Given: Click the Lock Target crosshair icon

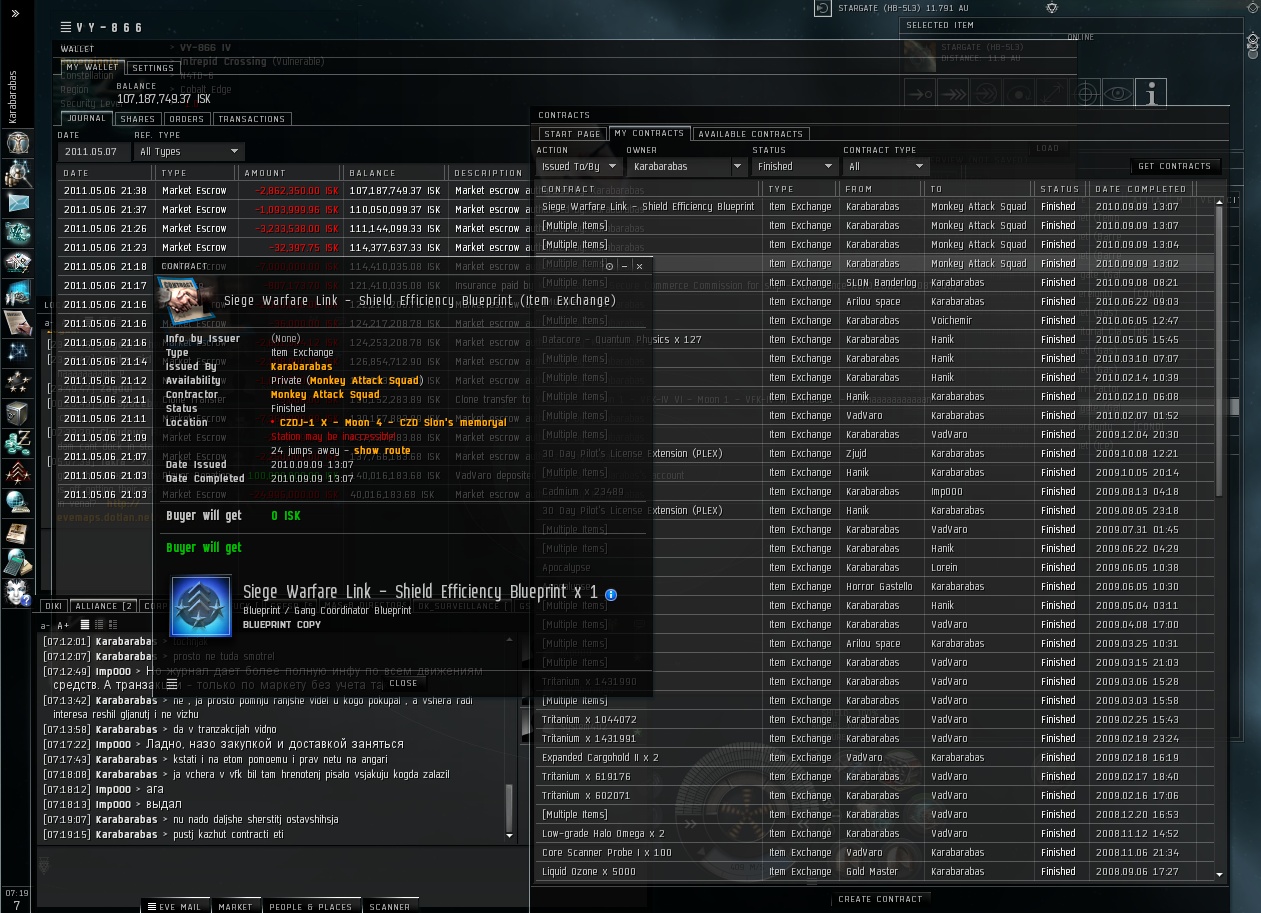Looking at the screenshot, I should coord(1085,94).
